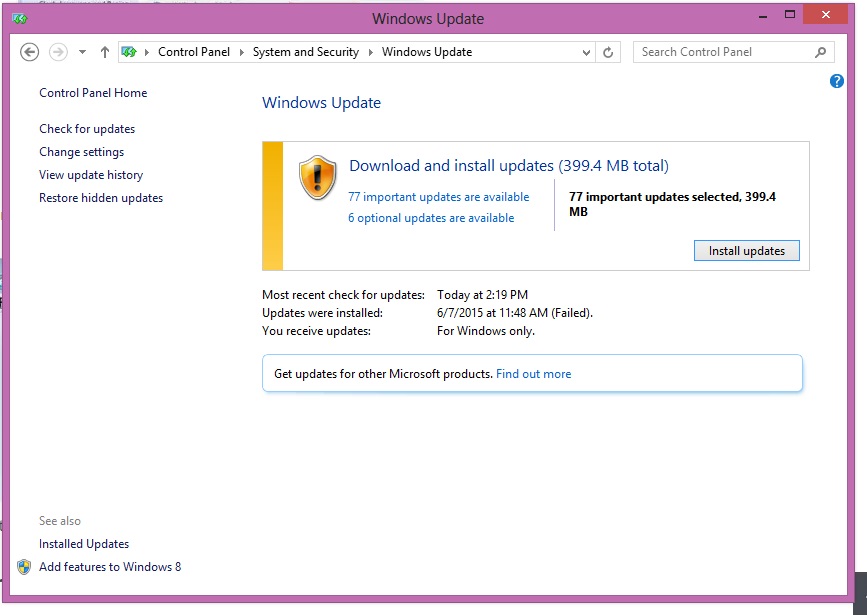Open Change settings

click(x=81, y=152)
